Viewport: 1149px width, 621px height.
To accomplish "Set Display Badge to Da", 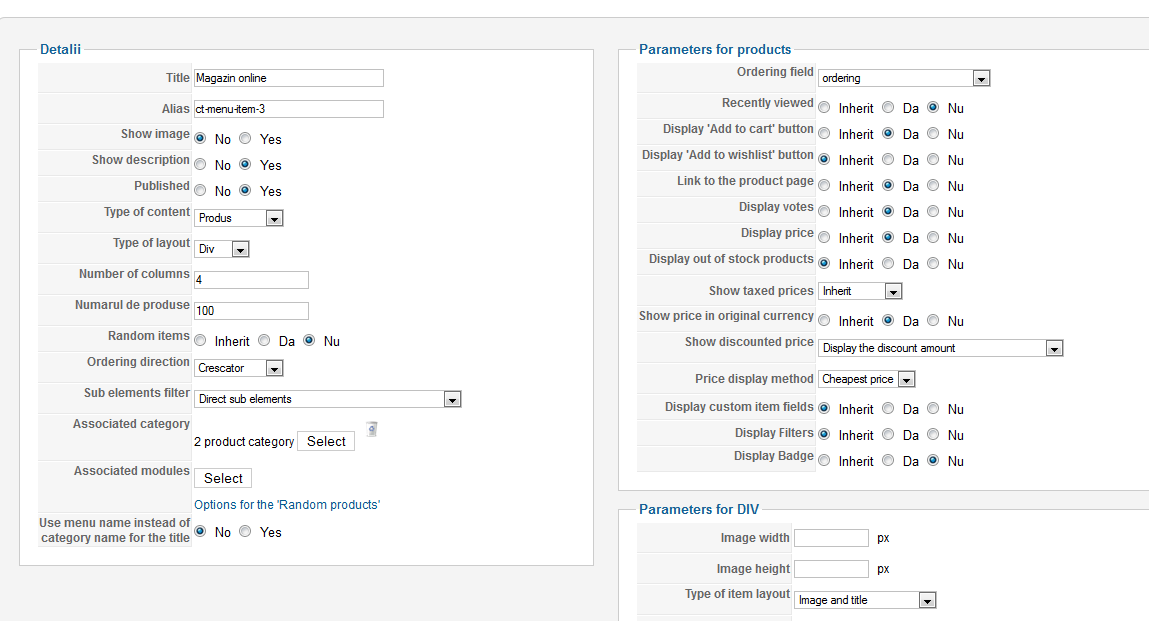I will [x=887, y=461].
